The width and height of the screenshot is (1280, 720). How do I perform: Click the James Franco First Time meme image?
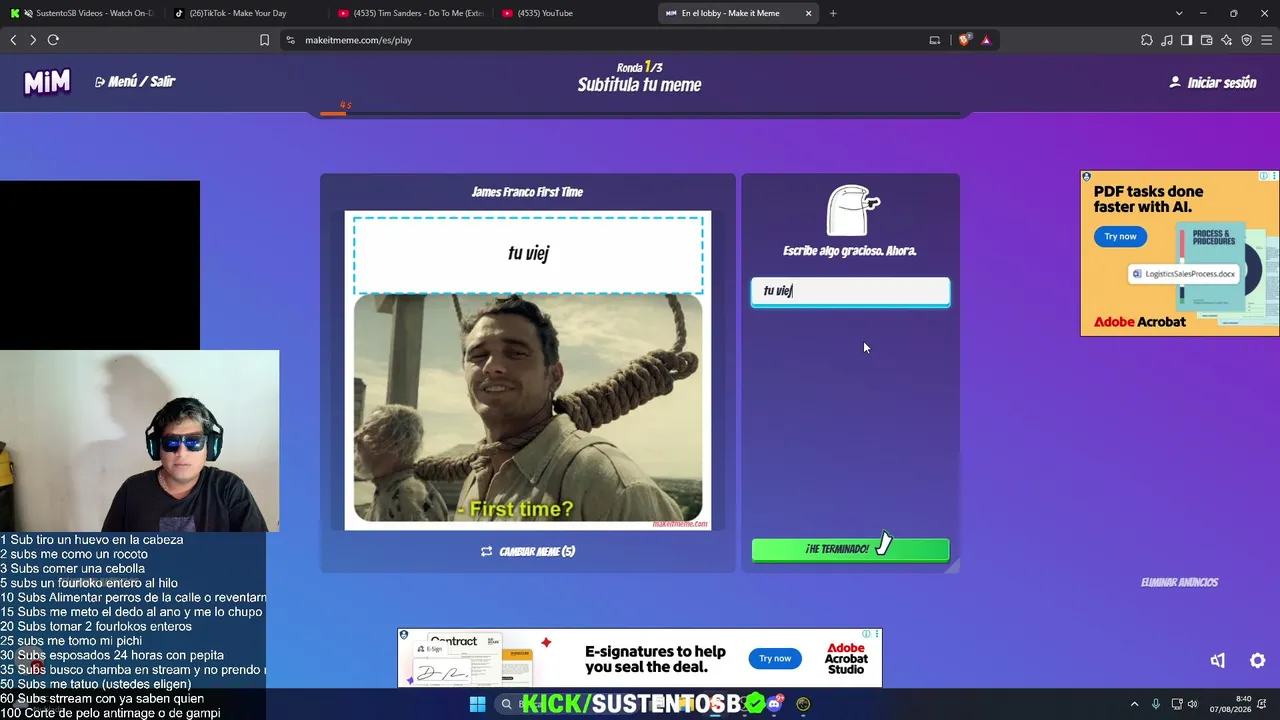(x=528, y=408)
